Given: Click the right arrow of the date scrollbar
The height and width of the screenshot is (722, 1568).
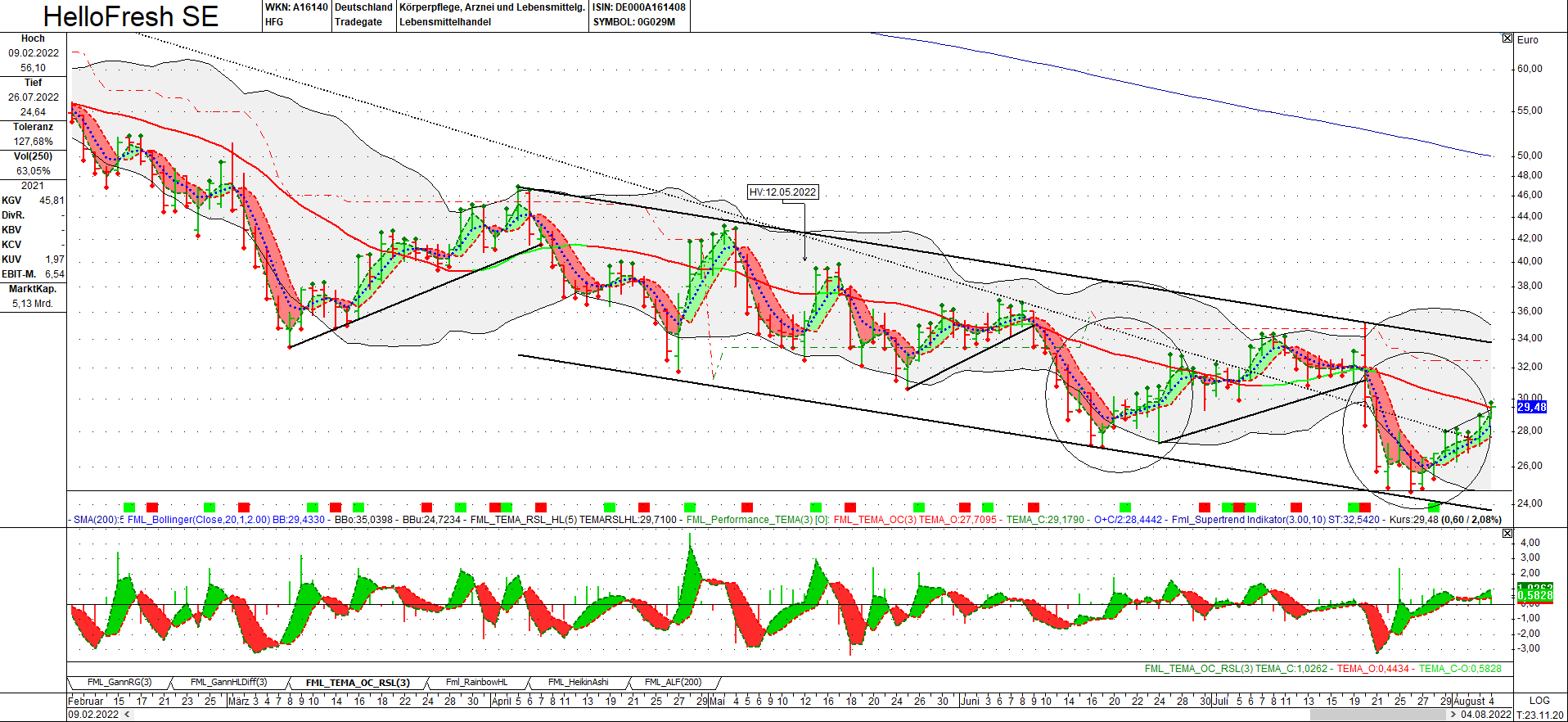Looking at the screenshot, I should pyautogui.click(x=1453, y=715).
